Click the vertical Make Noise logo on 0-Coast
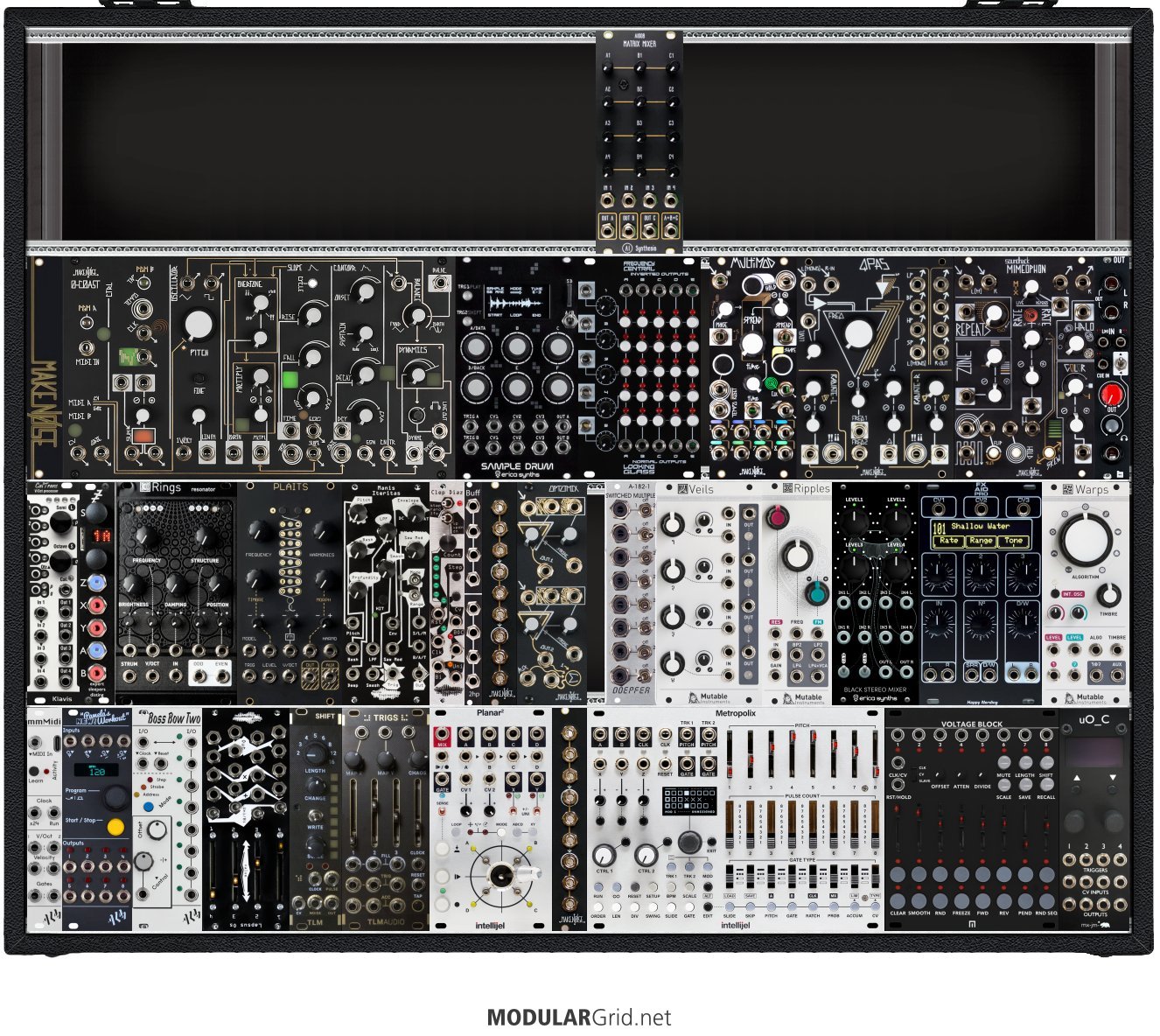1160x1036 pixels. [x=45, y=402]
